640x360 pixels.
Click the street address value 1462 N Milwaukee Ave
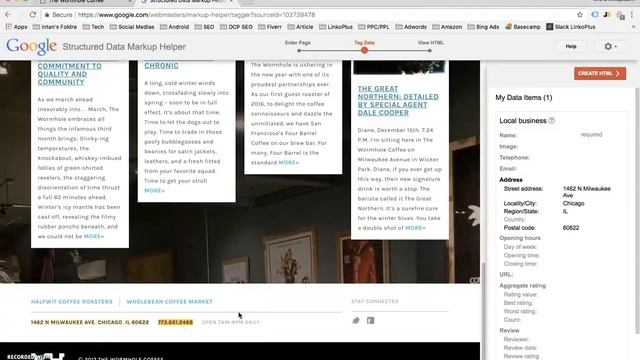point(587,192)
